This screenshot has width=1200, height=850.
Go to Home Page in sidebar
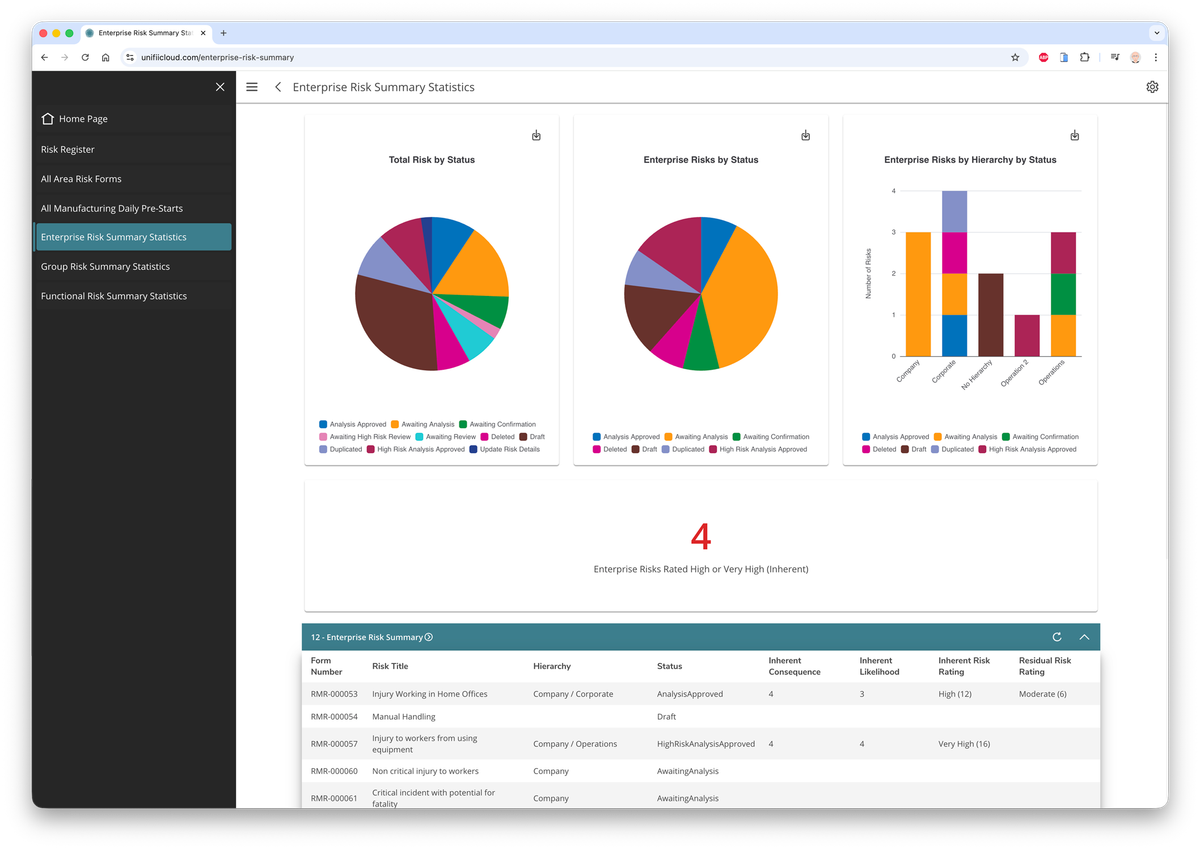(x=82, y=119)
